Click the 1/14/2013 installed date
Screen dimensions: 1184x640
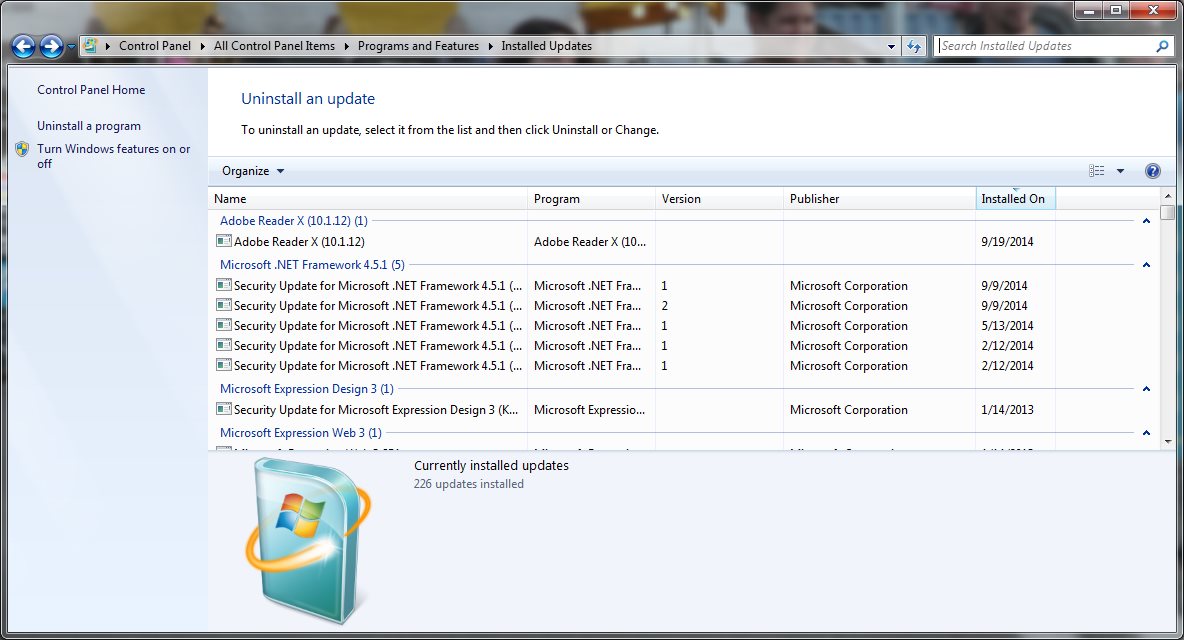tap(1007, 410)
